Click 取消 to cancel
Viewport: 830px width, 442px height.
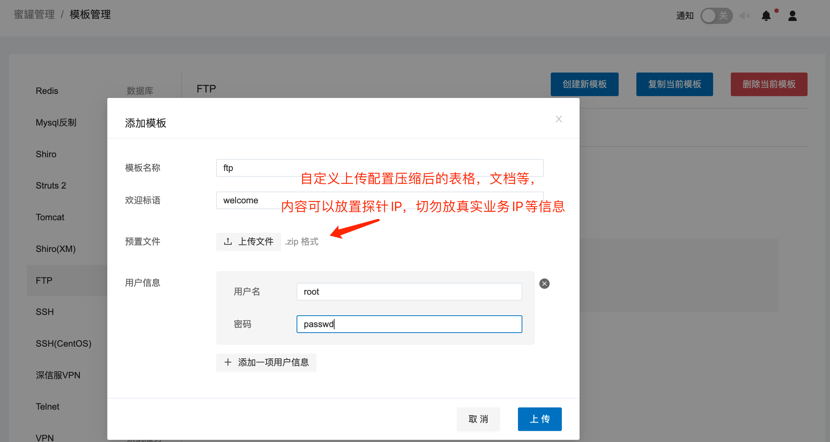tap(478, 419)
